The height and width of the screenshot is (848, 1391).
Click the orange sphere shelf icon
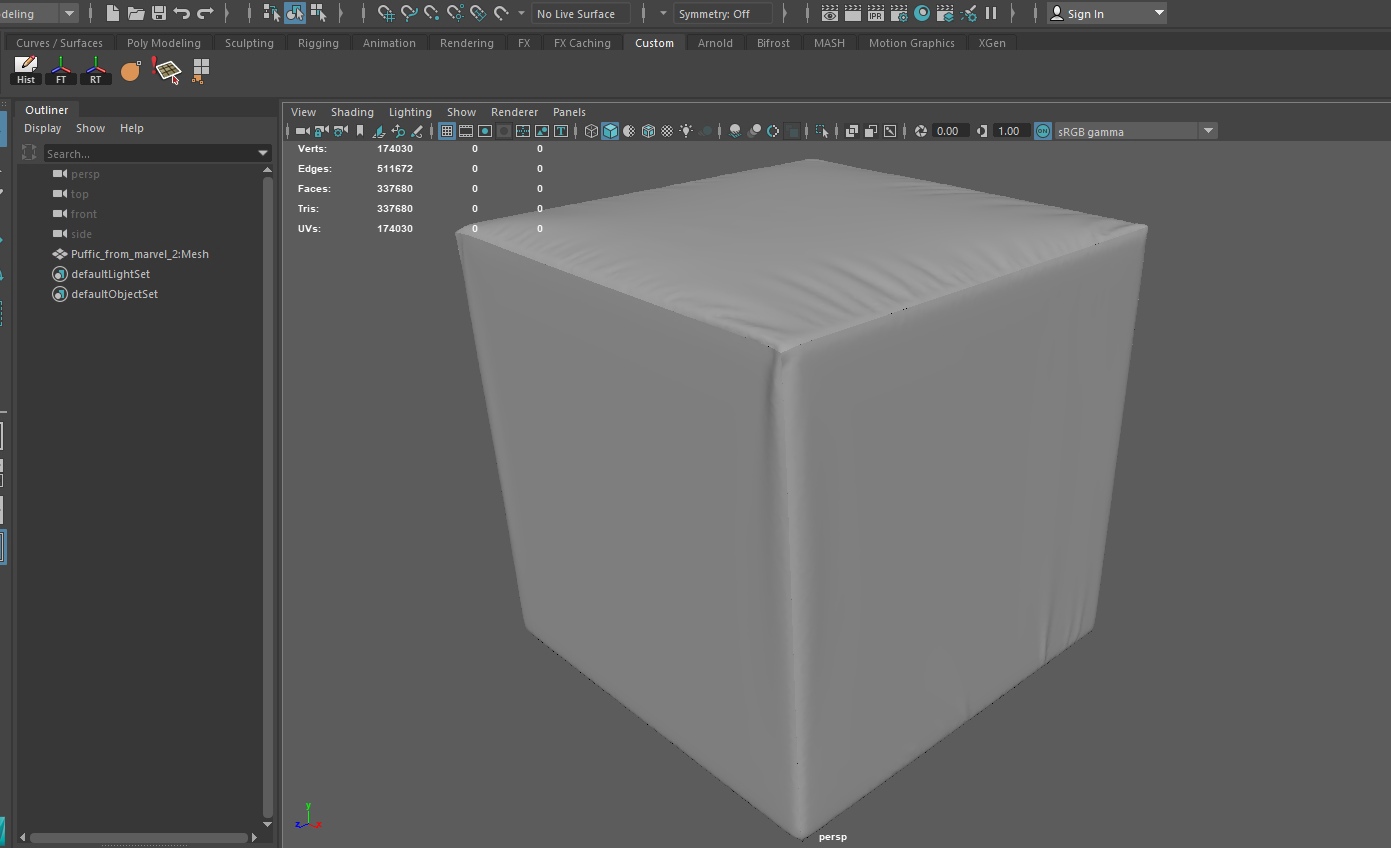(x=130, y=70)
